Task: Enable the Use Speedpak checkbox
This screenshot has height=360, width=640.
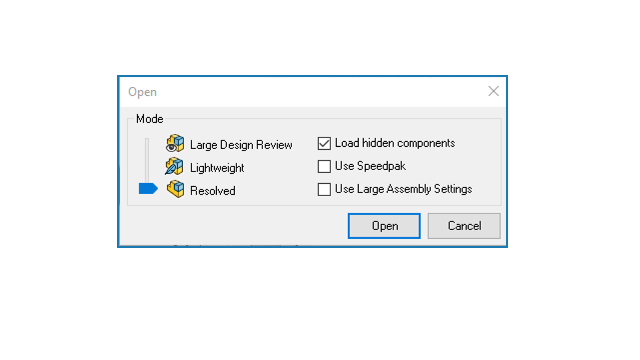Action: 324,166
